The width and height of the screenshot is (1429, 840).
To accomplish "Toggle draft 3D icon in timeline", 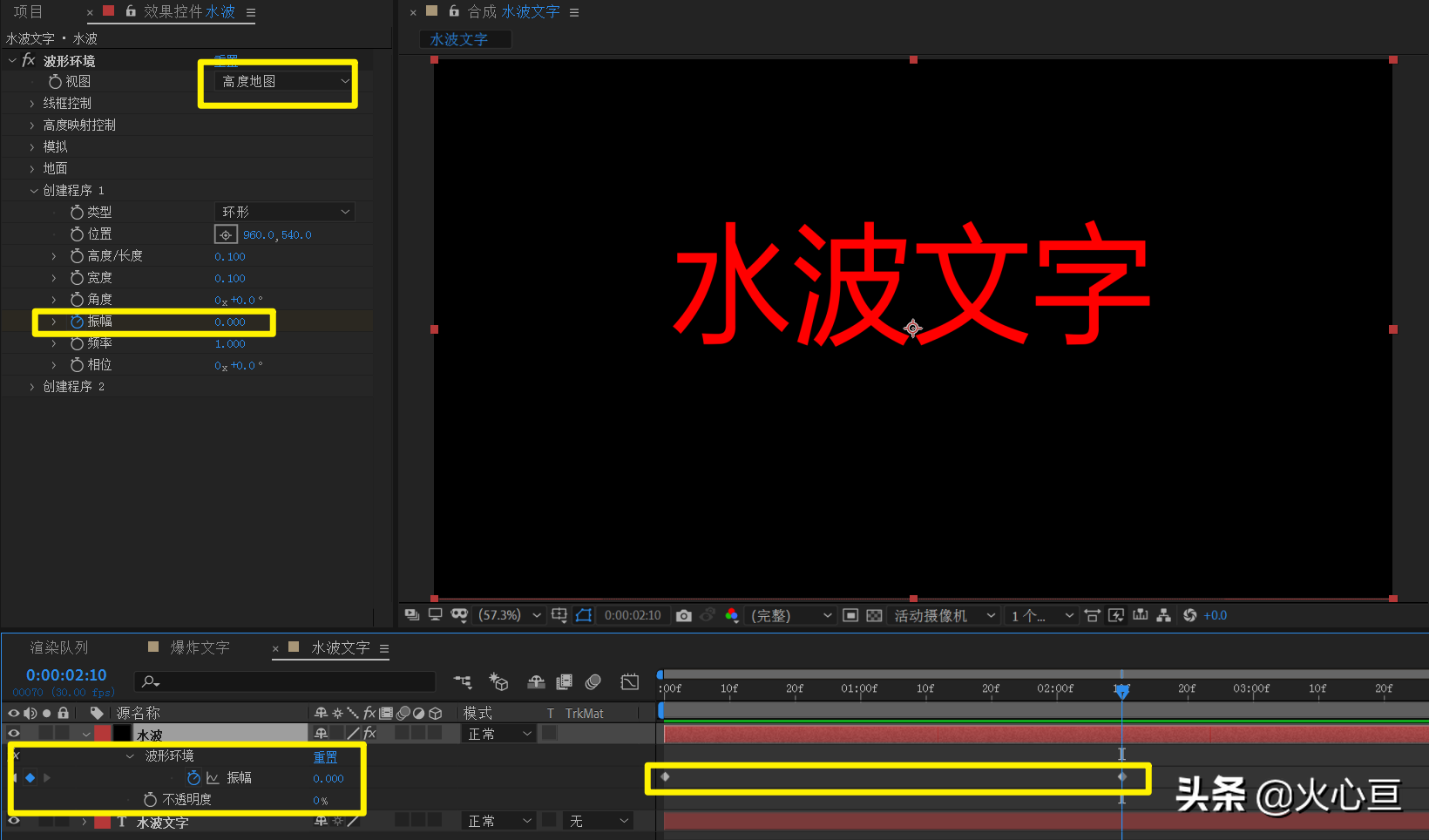I will 498,681.
